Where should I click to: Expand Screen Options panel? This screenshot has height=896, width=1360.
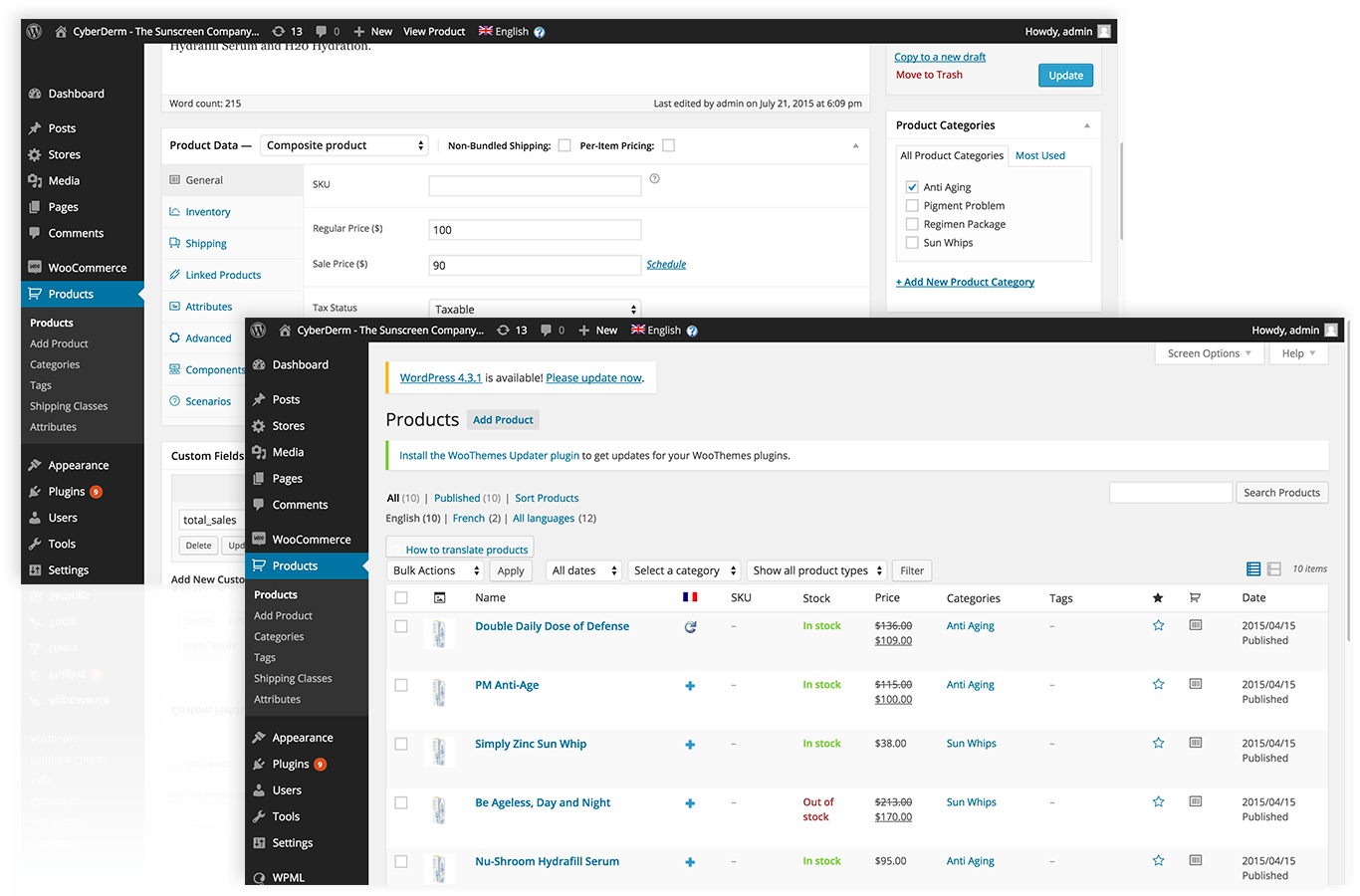1210,353
